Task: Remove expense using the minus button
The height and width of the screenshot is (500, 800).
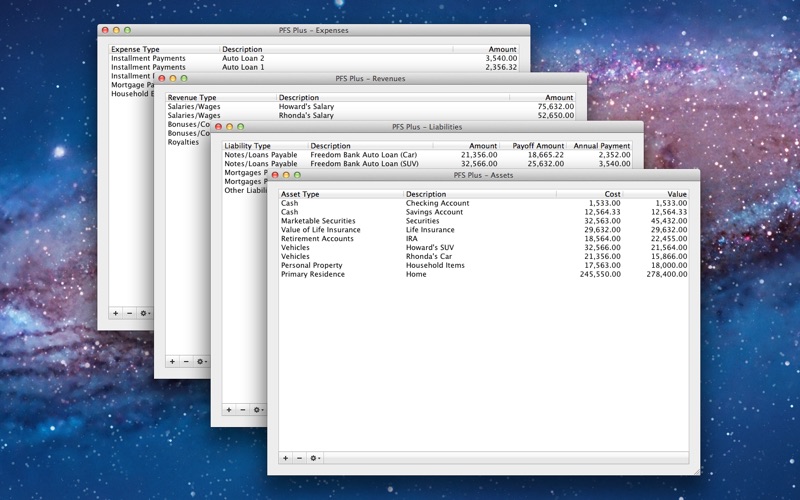Action: point(129,313)
